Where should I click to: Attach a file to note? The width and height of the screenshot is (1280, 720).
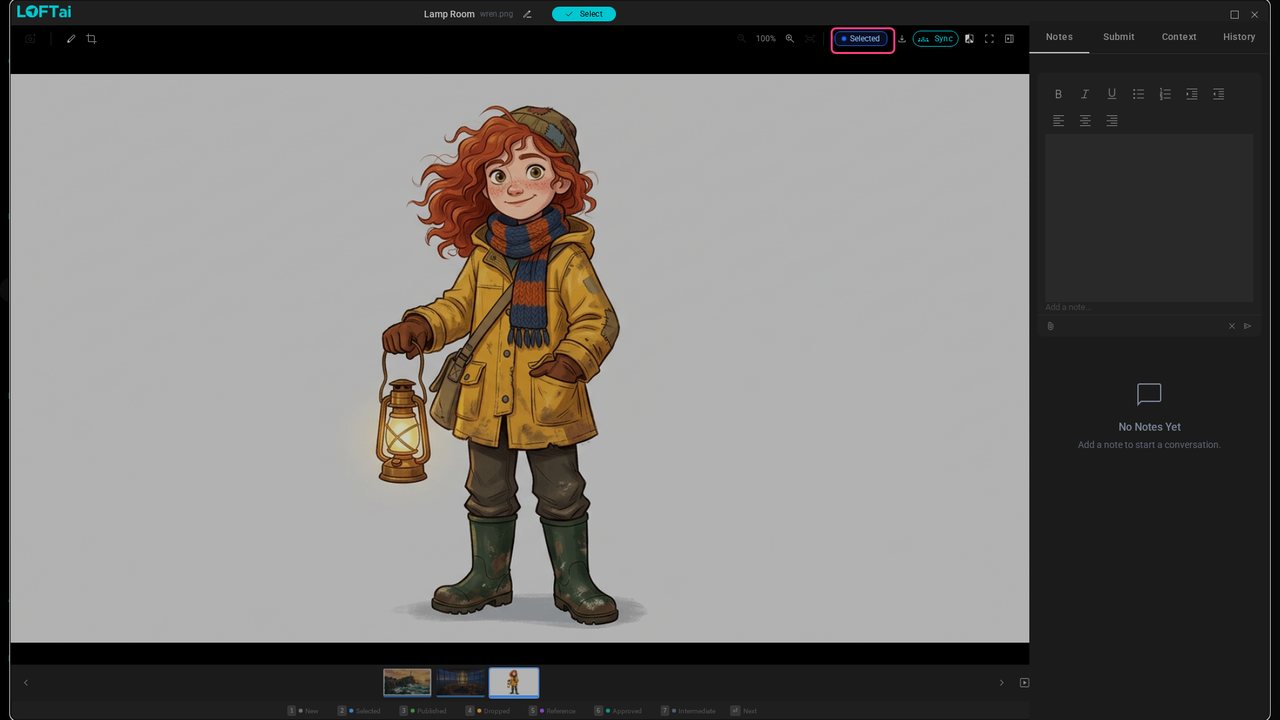[x=1050, y=326]
